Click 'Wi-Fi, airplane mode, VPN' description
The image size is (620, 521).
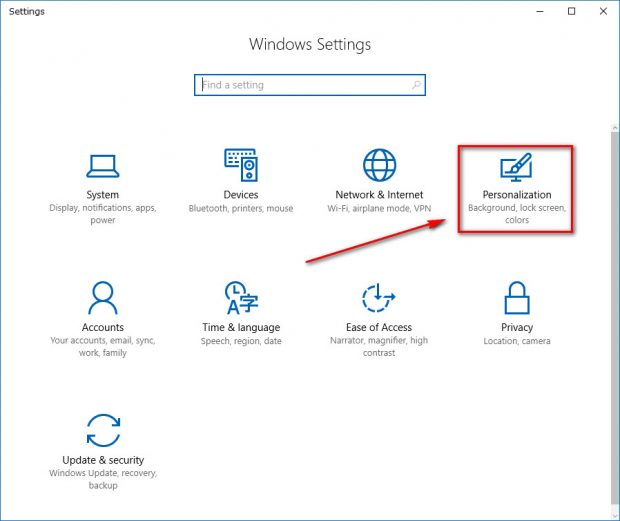379,208
